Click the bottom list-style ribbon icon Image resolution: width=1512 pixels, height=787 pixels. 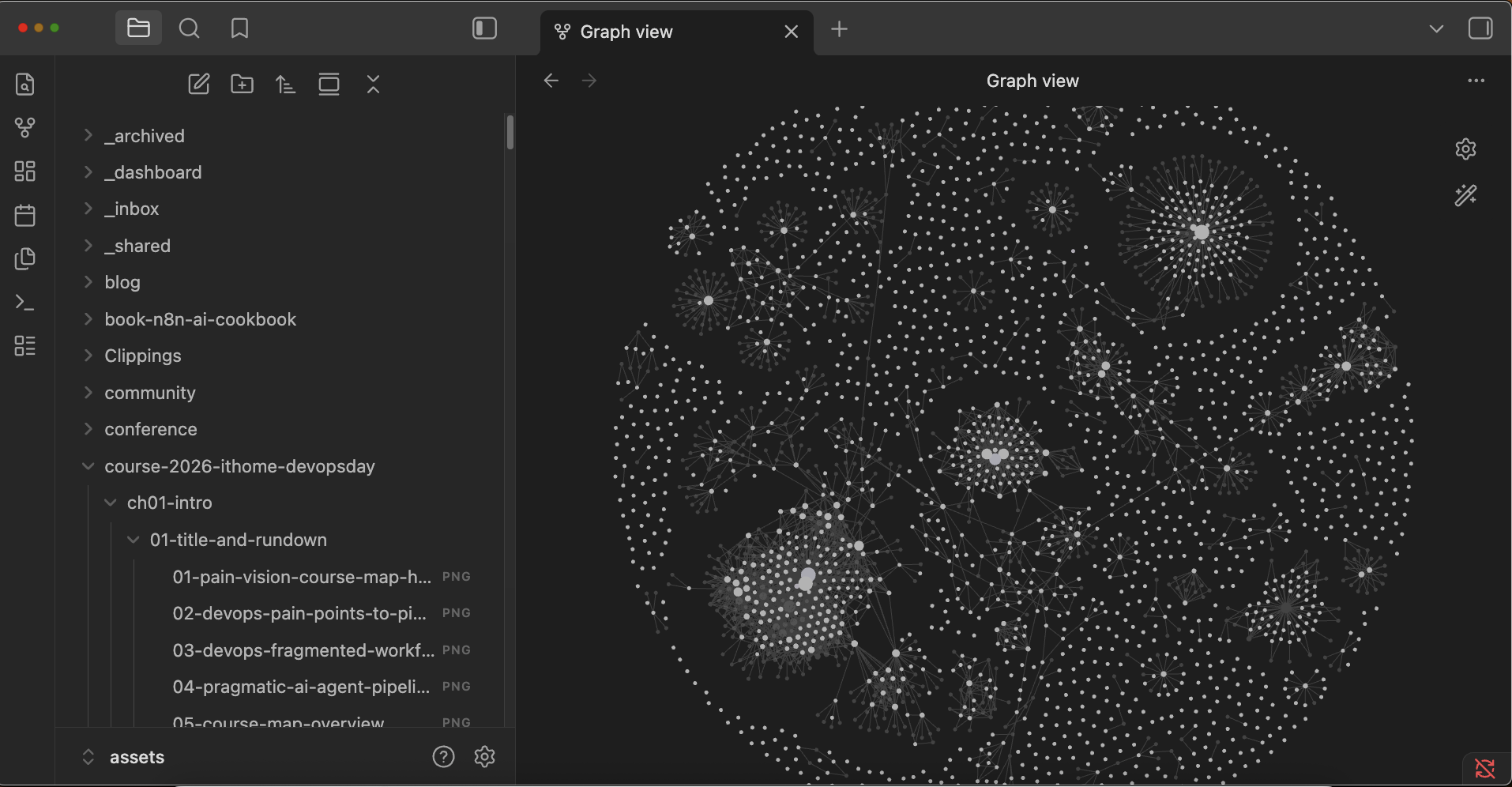25,345
